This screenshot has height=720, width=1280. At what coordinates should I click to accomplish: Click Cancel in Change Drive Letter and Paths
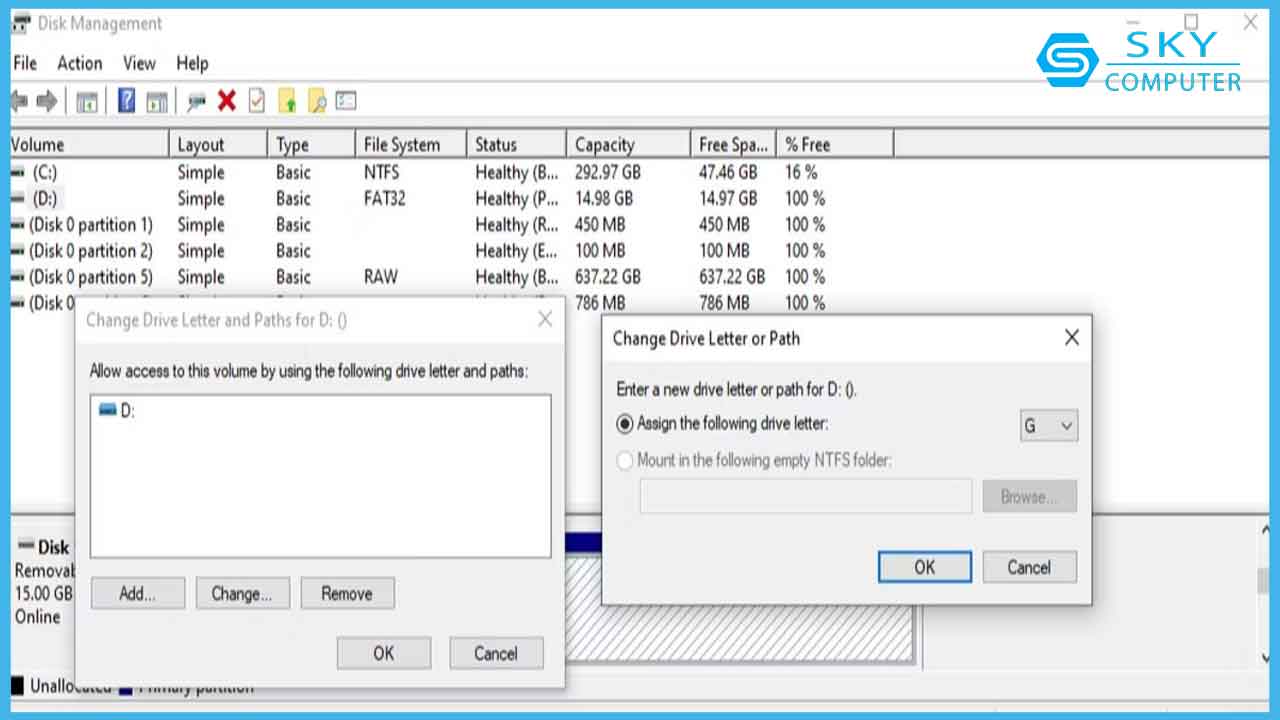click(496, 653)
